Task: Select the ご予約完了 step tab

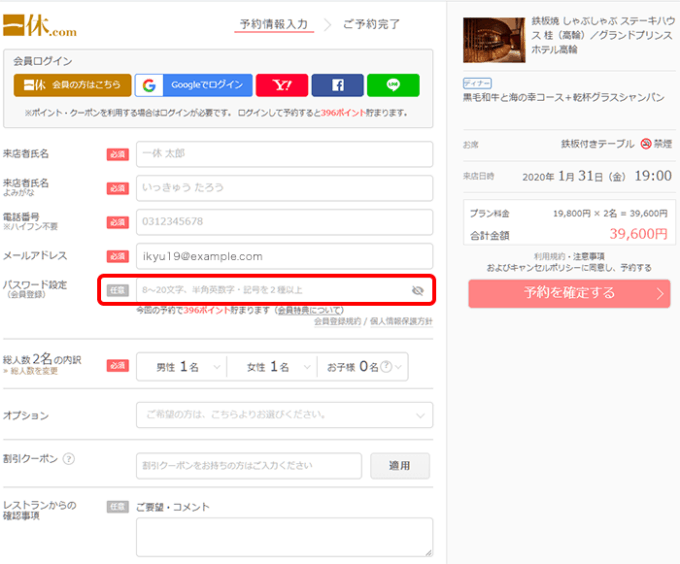Action: (371, 24)
